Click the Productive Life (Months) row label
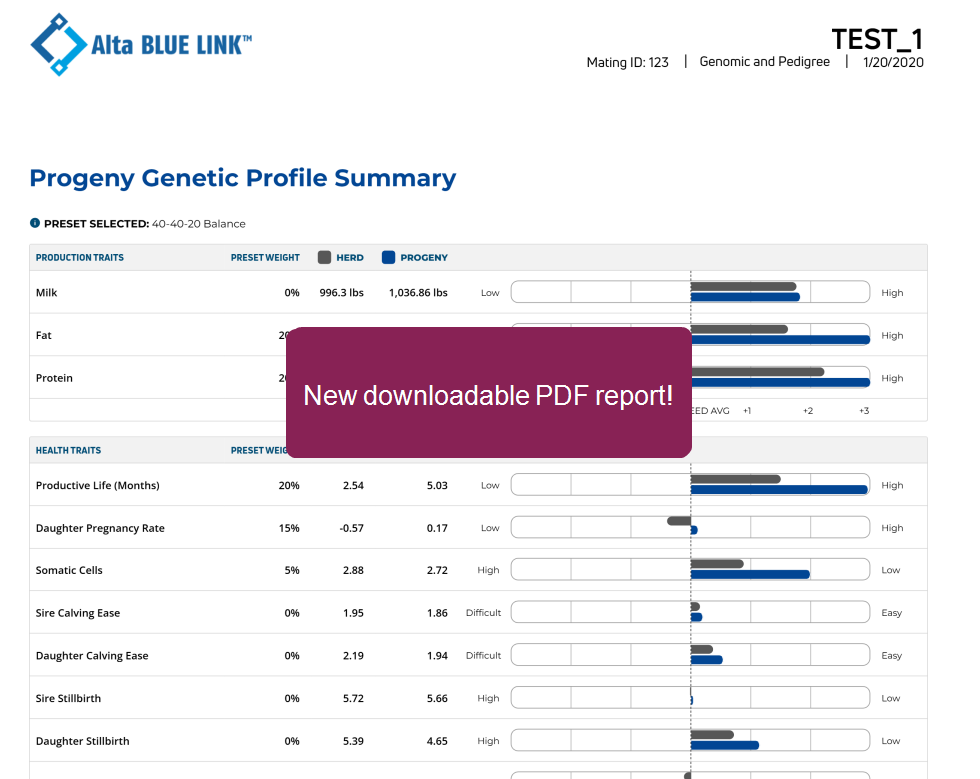Viewport: 980px width, 779px height. (98, 486)
